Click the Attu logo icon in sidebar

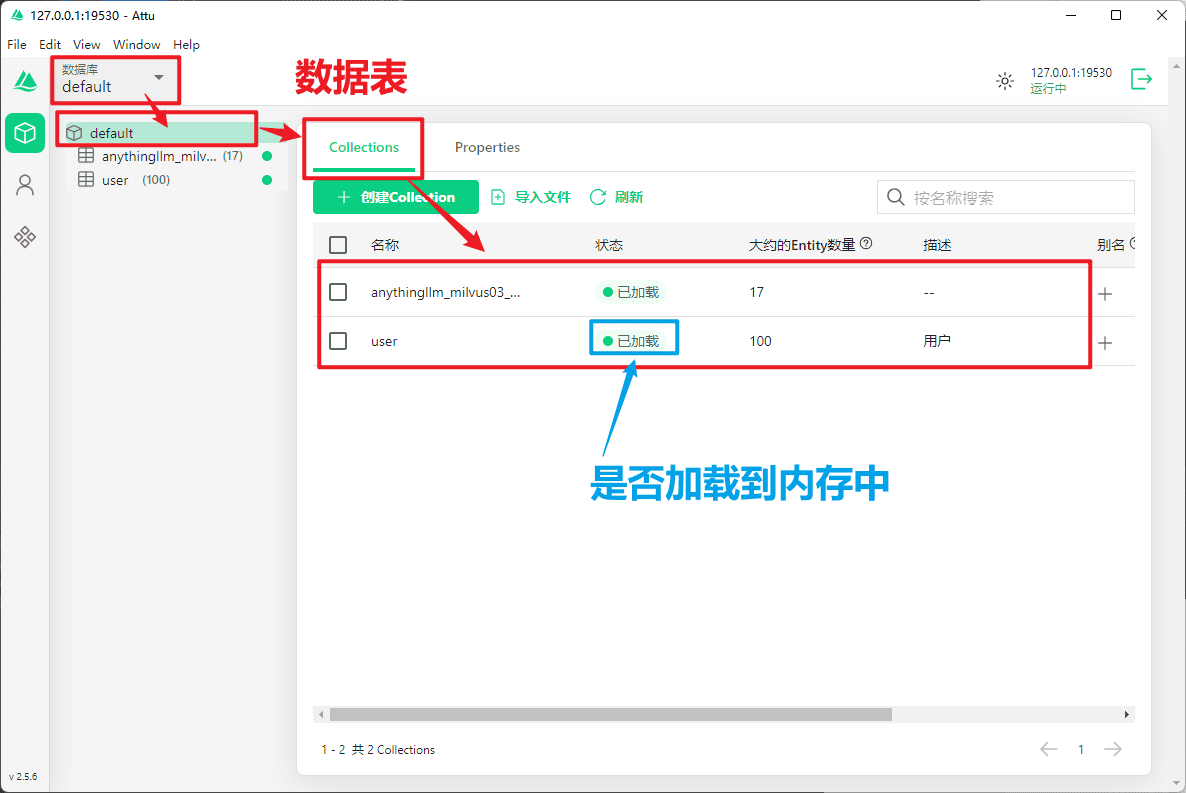click(25, 80)
